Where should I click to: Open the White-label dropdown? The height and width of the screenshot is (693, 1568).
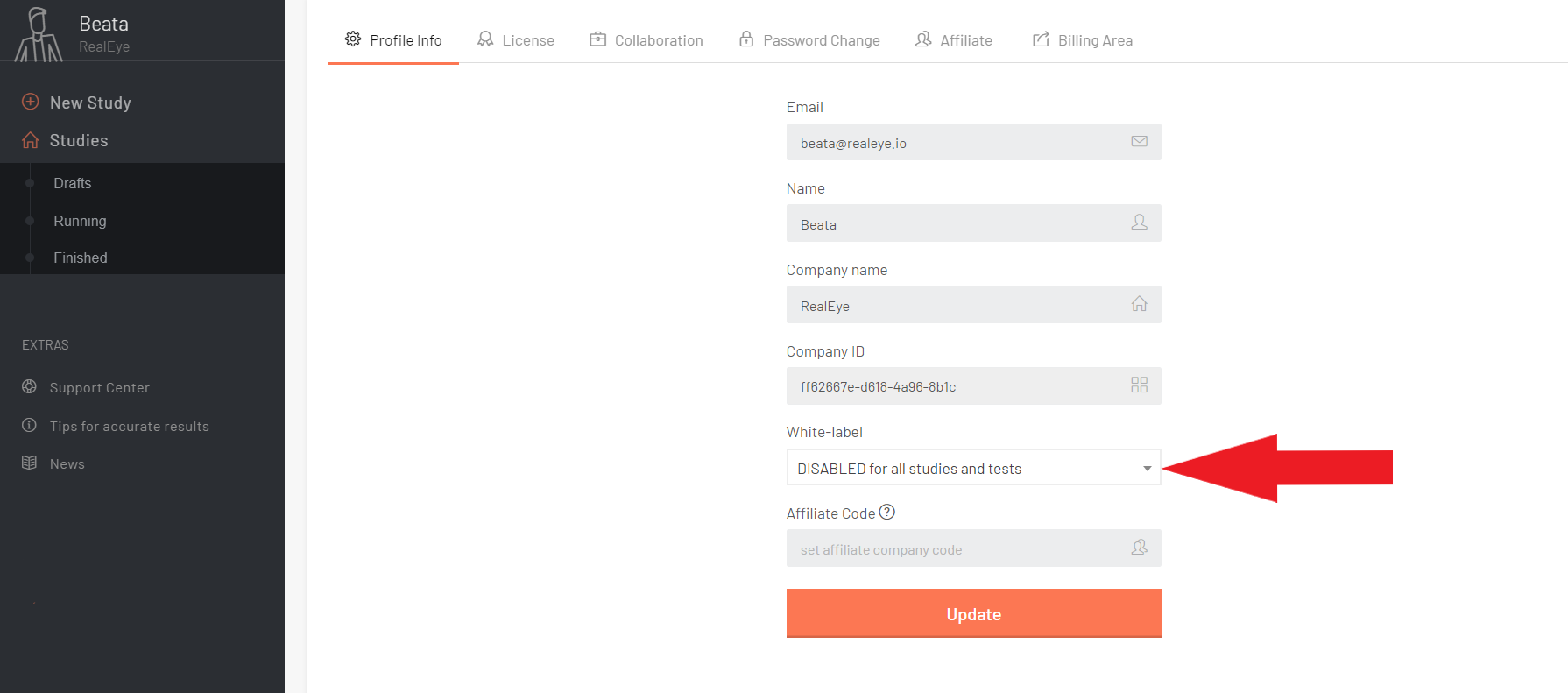[x=973, y=468]
